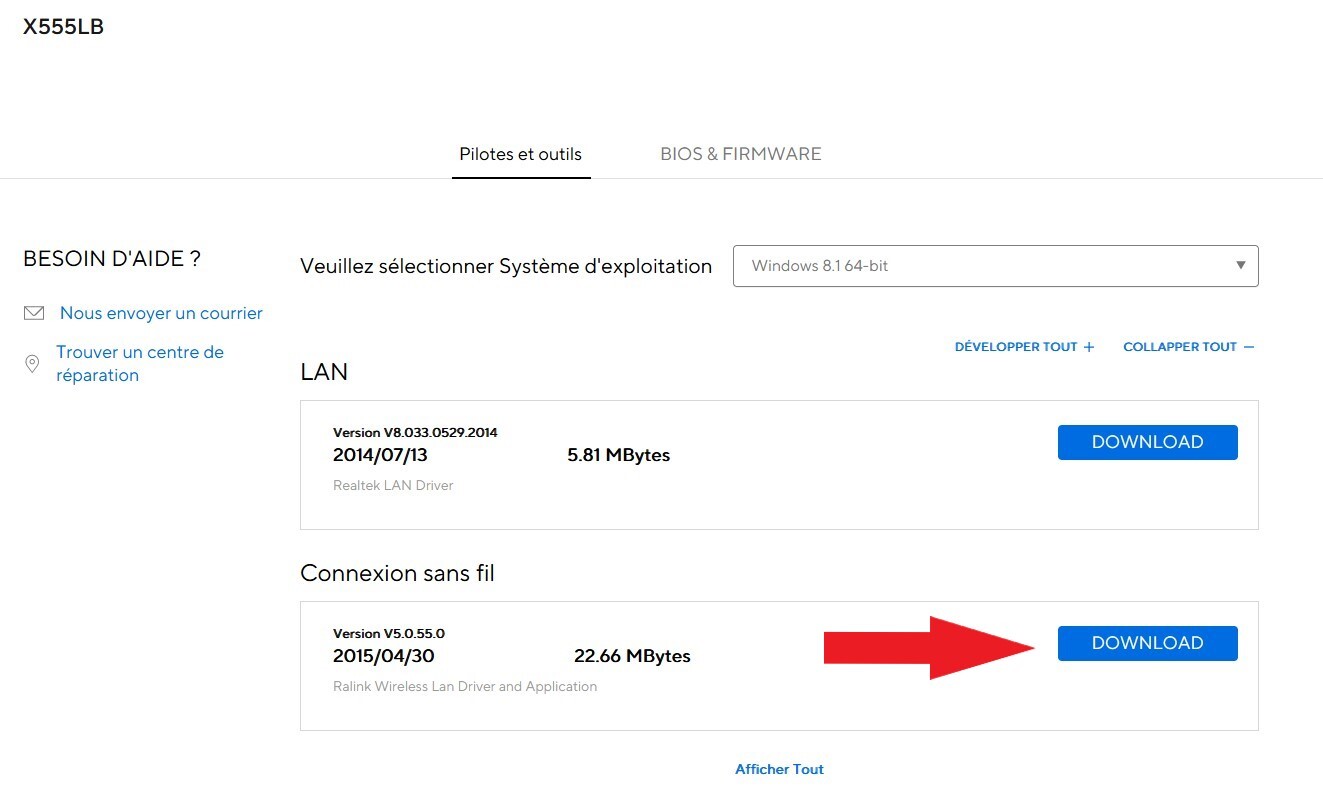Download the Realtek LAN Driver
Image resolution: width=1323 pixels, height=788 pixels.
point(1147,442)
